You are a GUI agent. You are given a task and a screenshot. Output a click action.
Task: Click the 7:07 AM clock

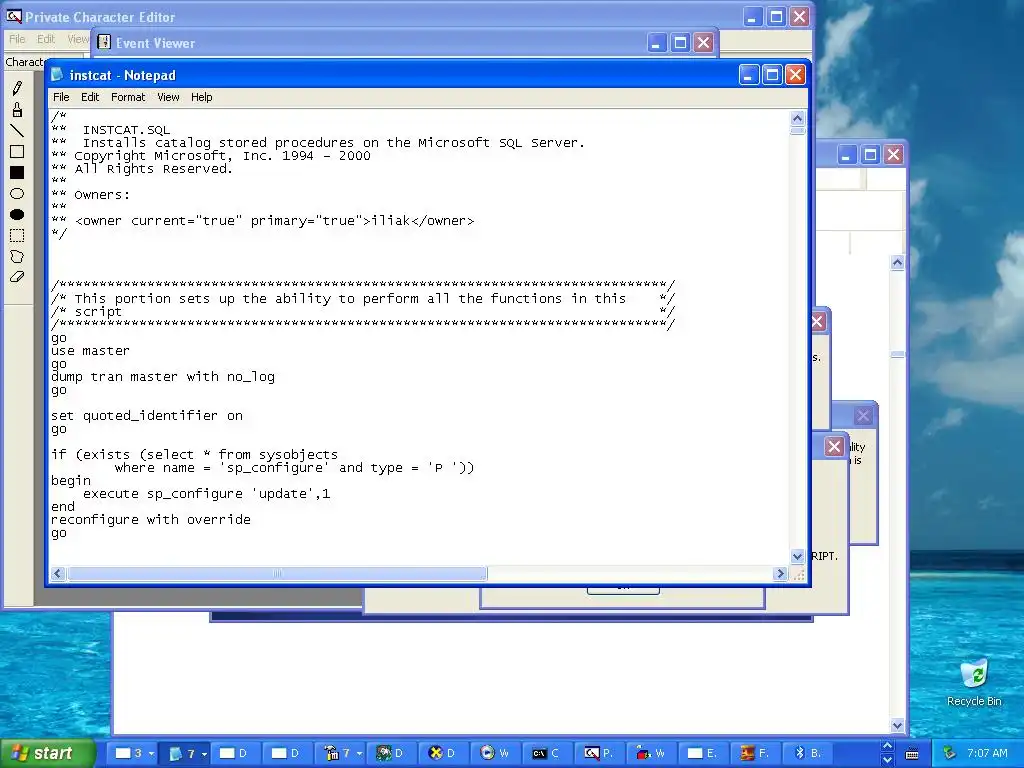click(987, 753)
